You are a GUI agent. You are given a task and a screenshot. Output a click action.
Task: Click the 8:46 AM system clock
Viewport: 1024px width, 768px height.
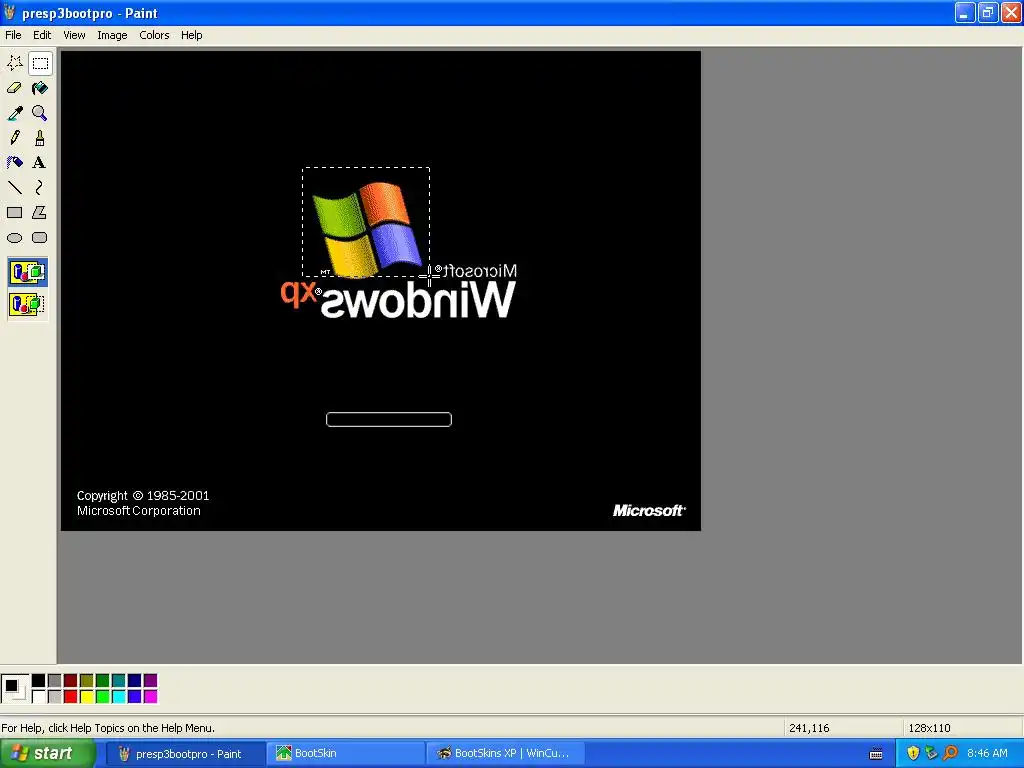coord(987,754)
